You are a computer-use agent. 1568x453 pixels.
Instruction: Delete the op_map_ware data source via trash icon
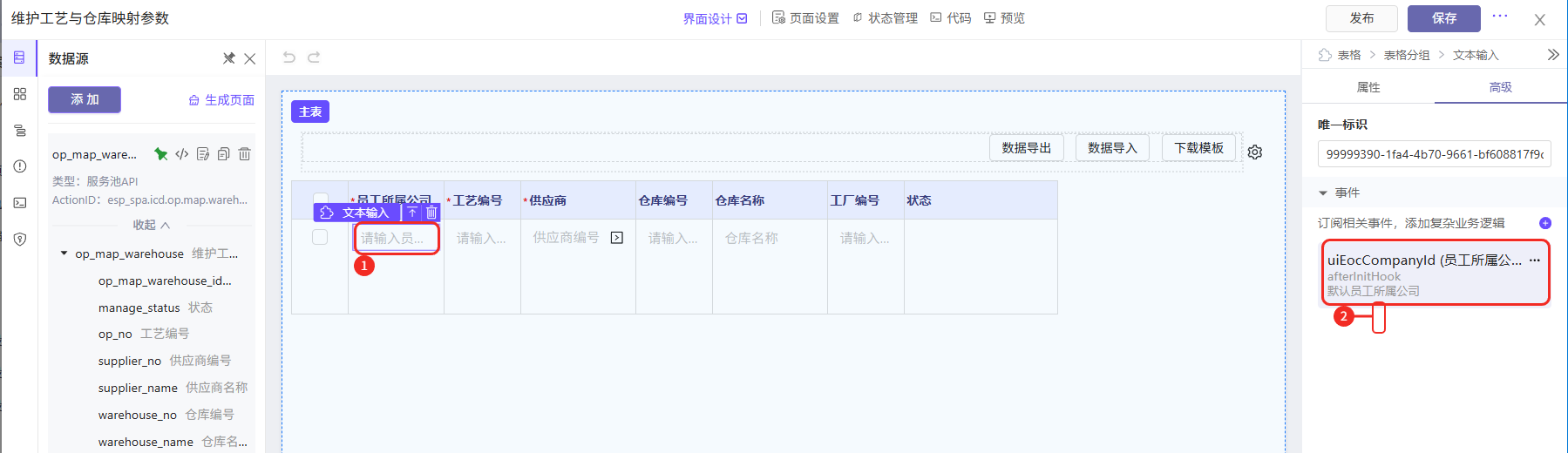245,154
